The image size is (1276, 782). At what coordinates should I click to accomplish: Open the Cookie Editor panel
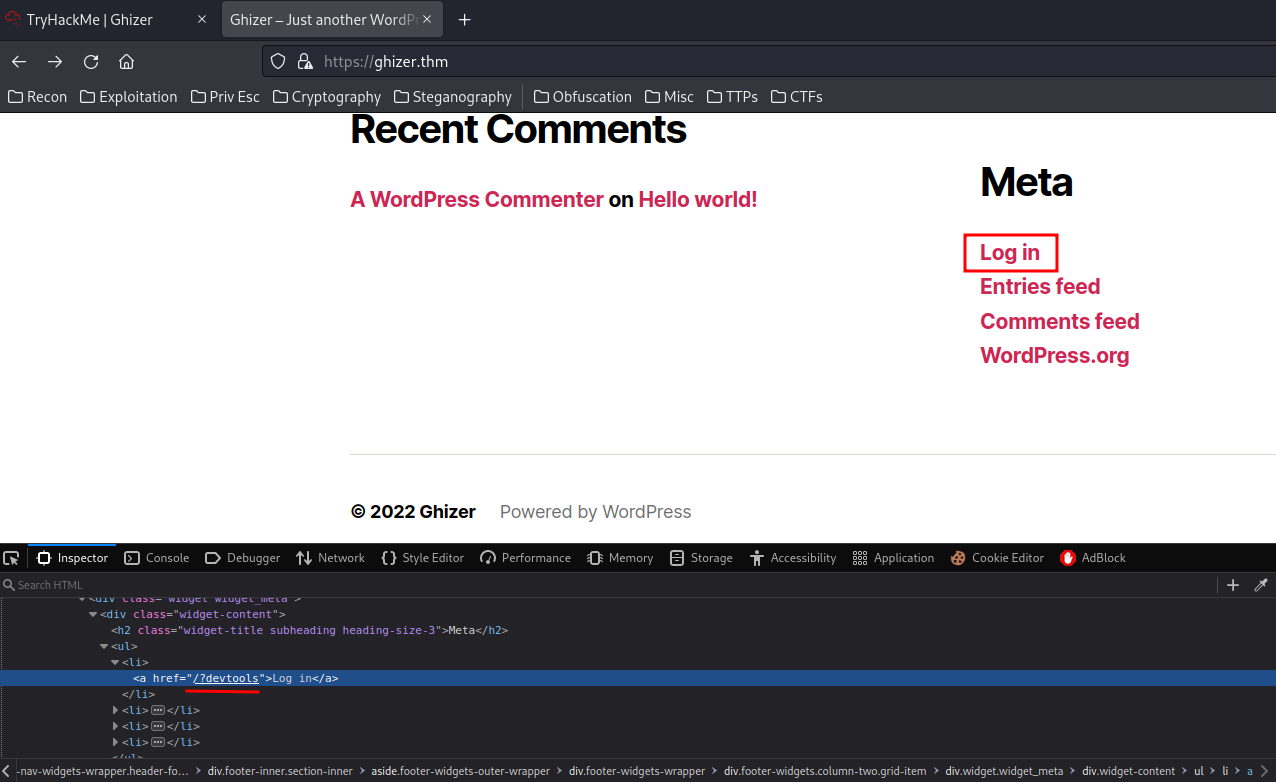point(998,558)
